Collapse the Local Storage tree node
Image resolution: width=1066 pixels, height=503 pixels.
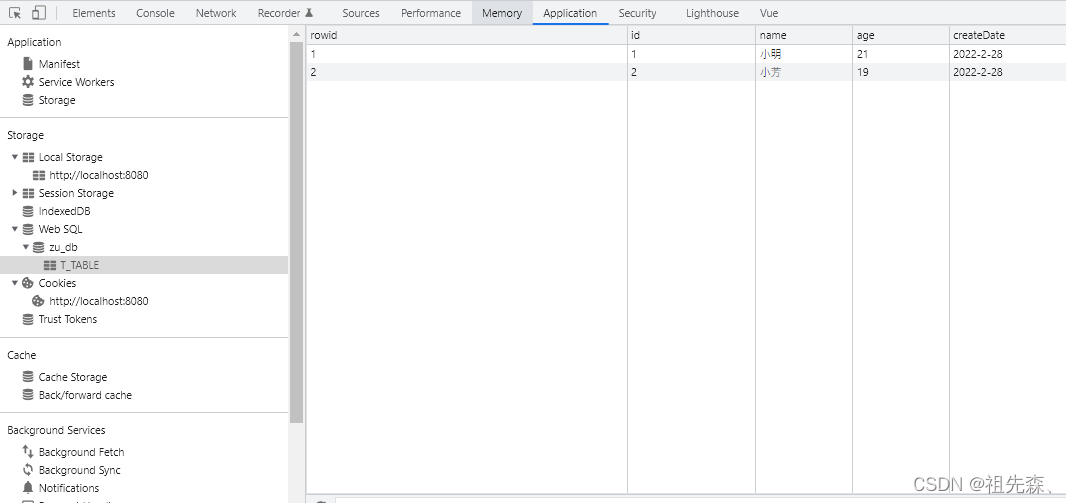(15, 157)
